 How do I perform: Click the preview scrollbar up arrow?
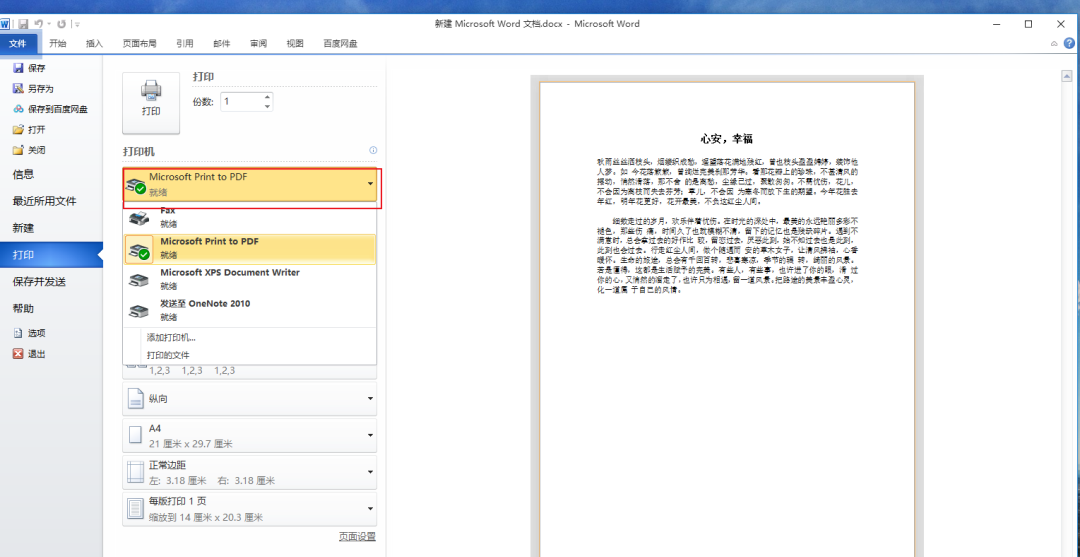click(1068, 76)
